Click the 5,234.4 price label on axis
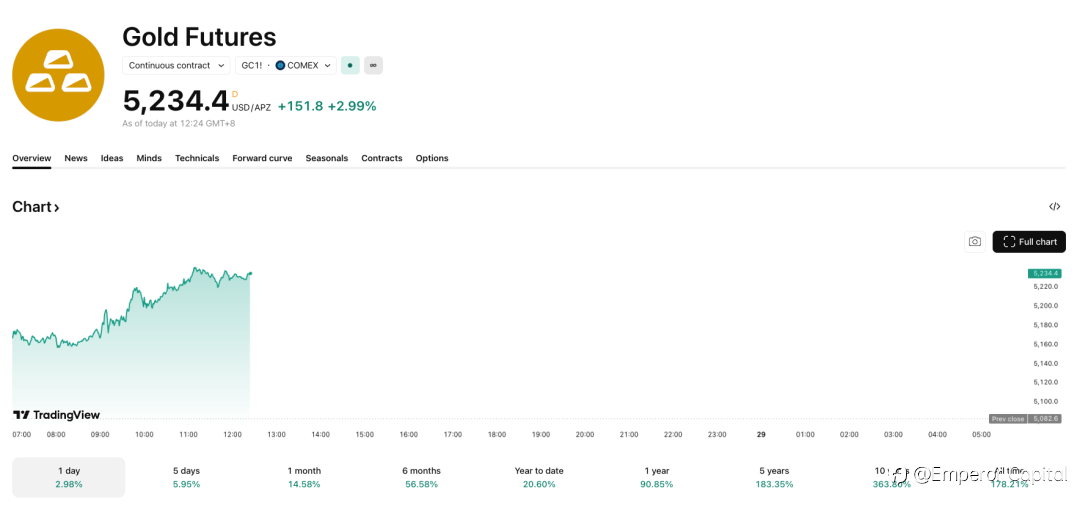Viewport: 1080px width, 508px height. point(1044,273)
